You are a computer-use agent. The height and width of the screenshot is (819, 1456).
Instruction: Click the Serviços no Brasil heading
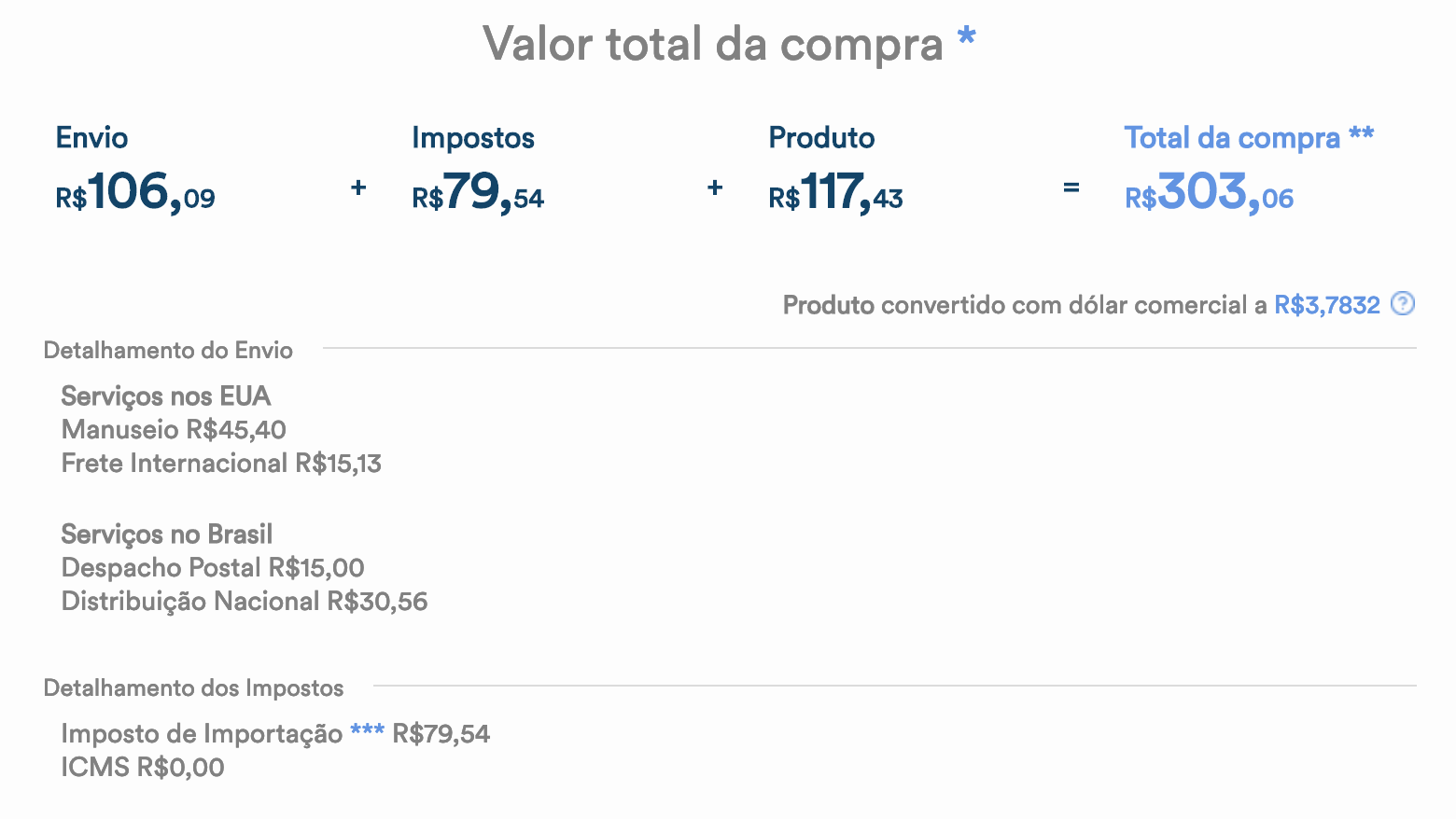click(x=167, y=534)
